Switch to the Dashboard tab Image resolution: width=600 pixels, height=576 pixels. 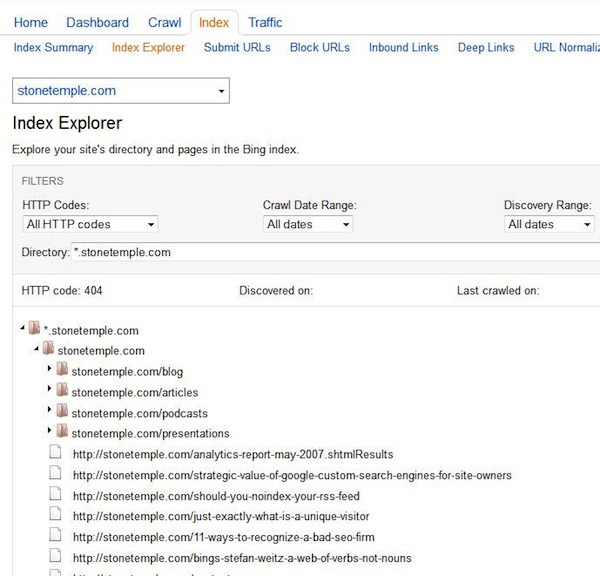(98, 23)
